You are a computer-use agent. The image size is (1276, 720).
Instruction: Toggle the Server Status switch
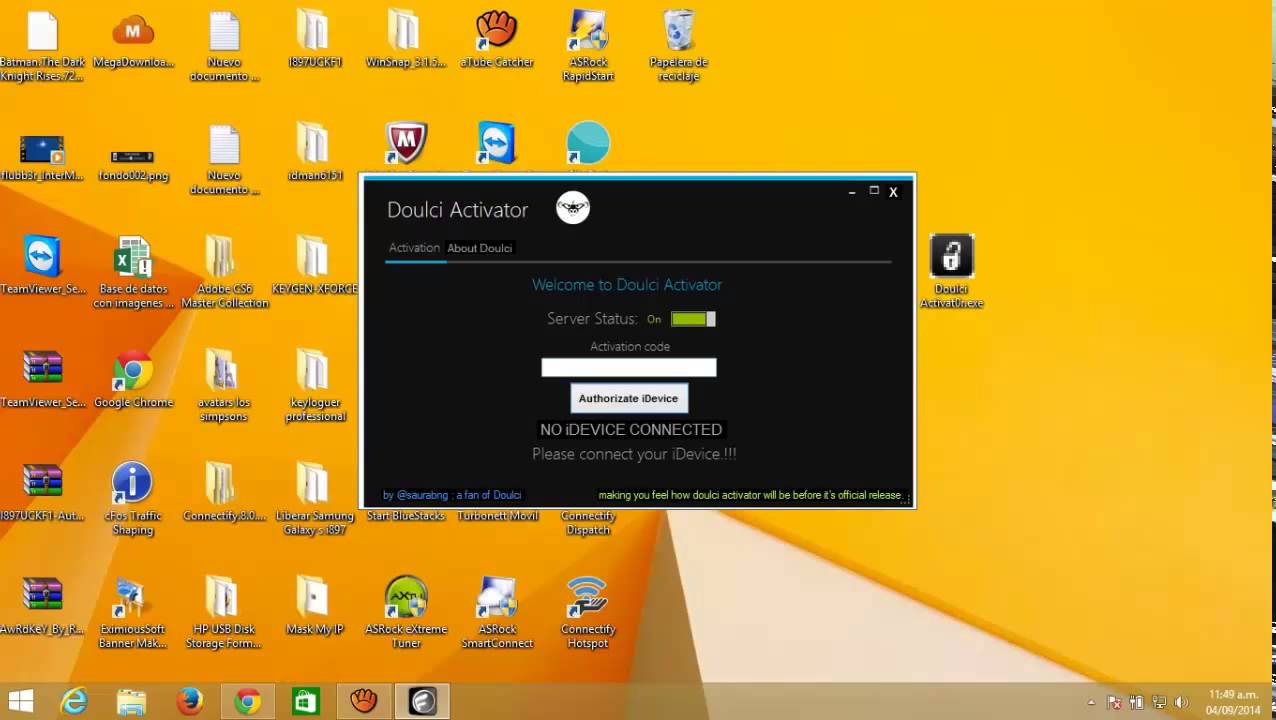tap(693, 319)
